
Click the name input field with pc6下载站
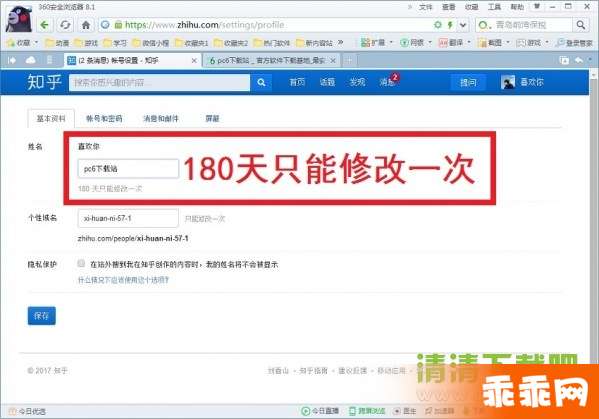[128, 168]
